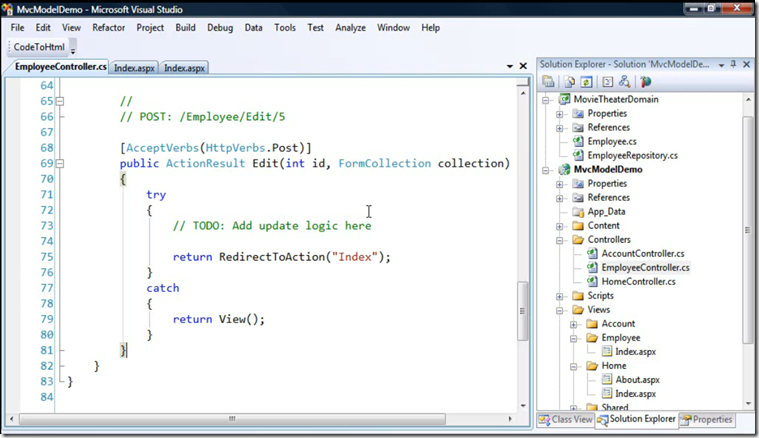Open the active files dropdown arrow above editor
Image resolution: width=759 pixels, height=438 pixels.
click(x=510, y=66)
